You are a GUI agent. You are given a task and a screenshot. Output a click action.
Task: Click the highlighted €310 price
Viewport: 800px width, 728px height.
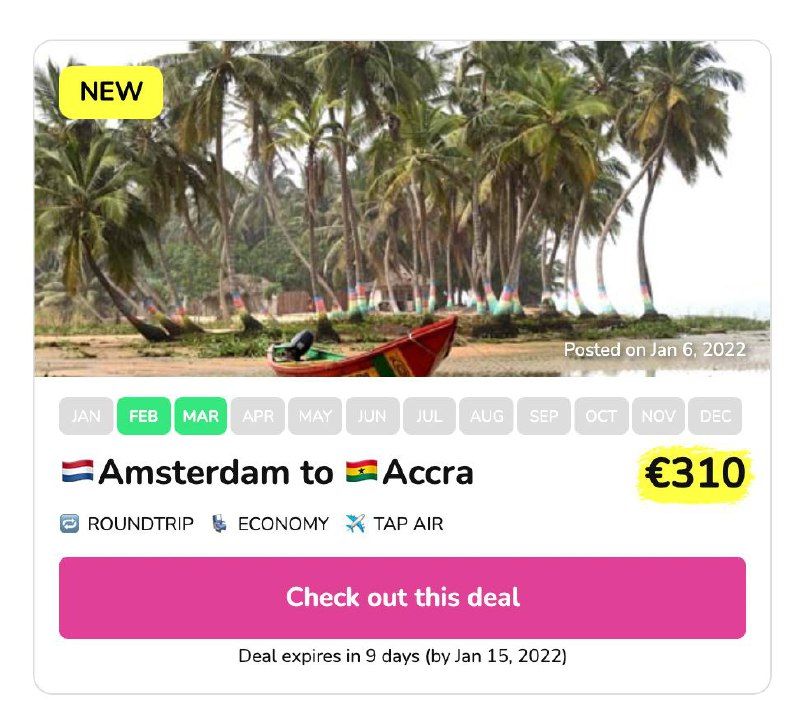click(x=695, y=474)
